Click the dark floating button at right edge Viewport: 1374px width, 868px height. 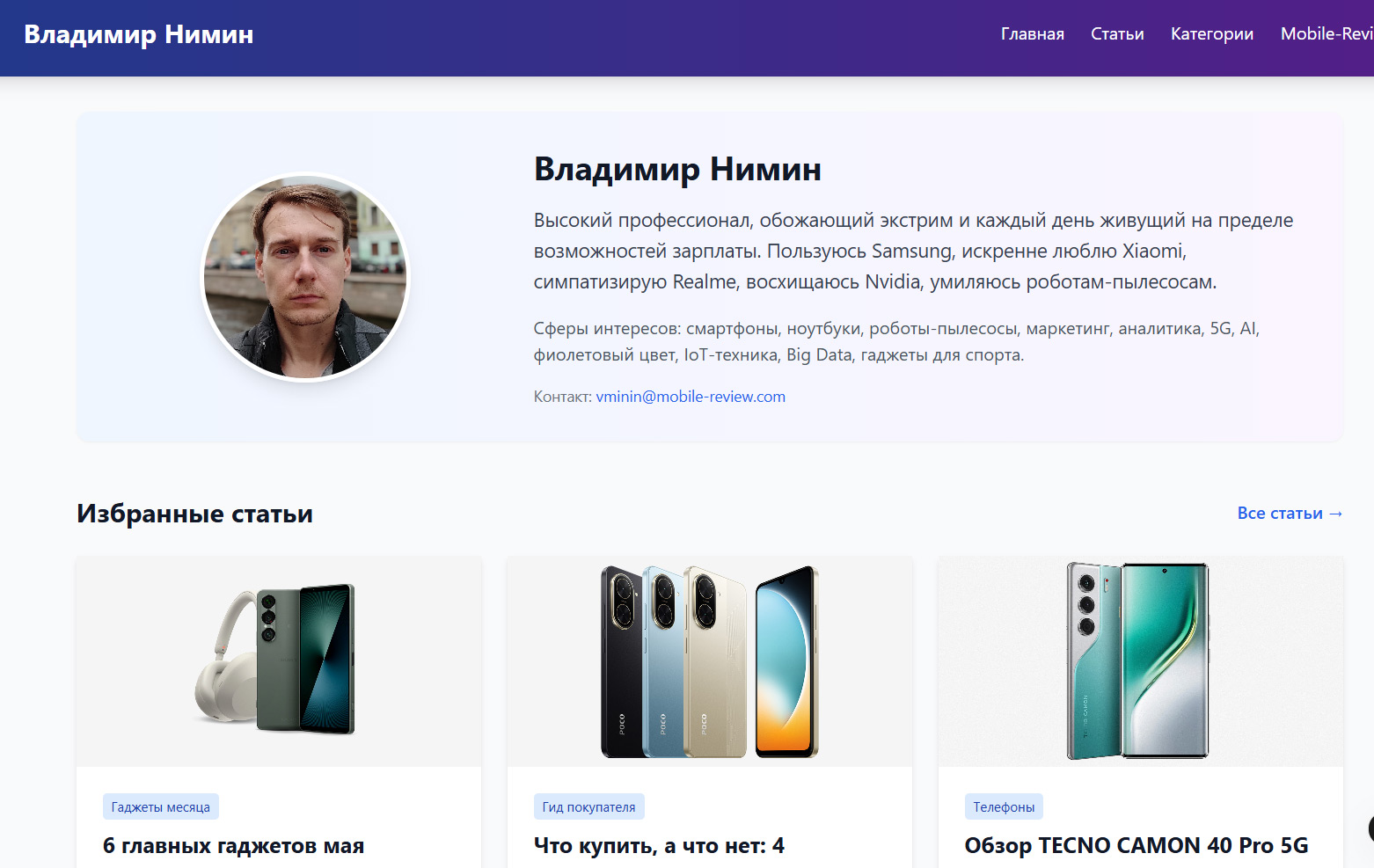[x=1370, y=828]
